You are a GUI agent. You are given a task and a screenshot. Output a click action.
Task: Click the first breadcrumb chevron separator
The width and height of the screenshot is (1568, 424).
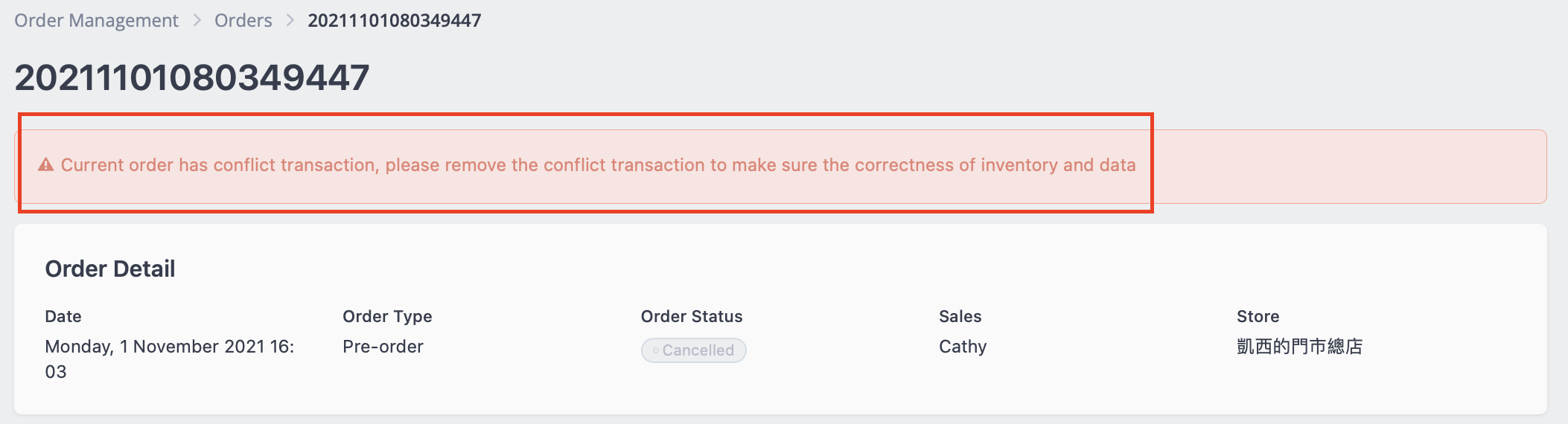(197, 21)
